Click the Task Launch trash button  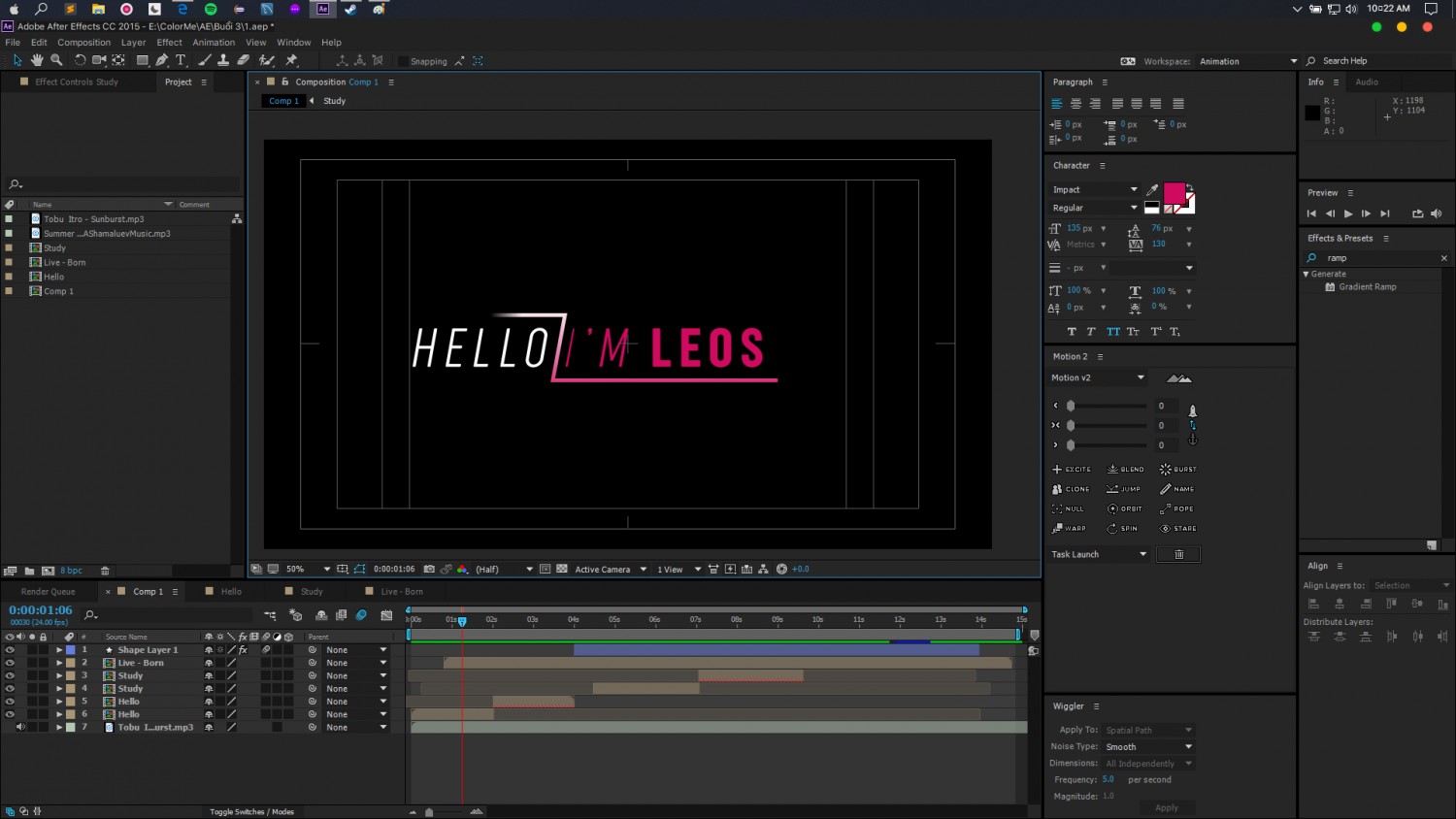click(1178, 554)
